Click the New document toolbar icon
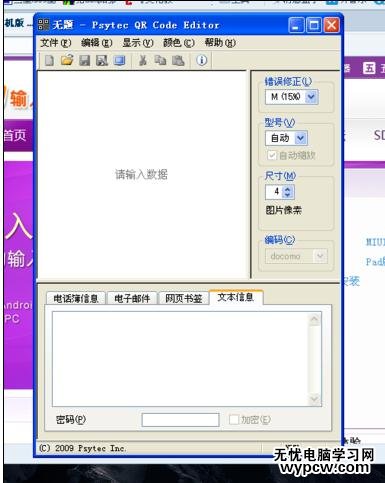Viewport: 385px width, 483px height. pos(49,61)
